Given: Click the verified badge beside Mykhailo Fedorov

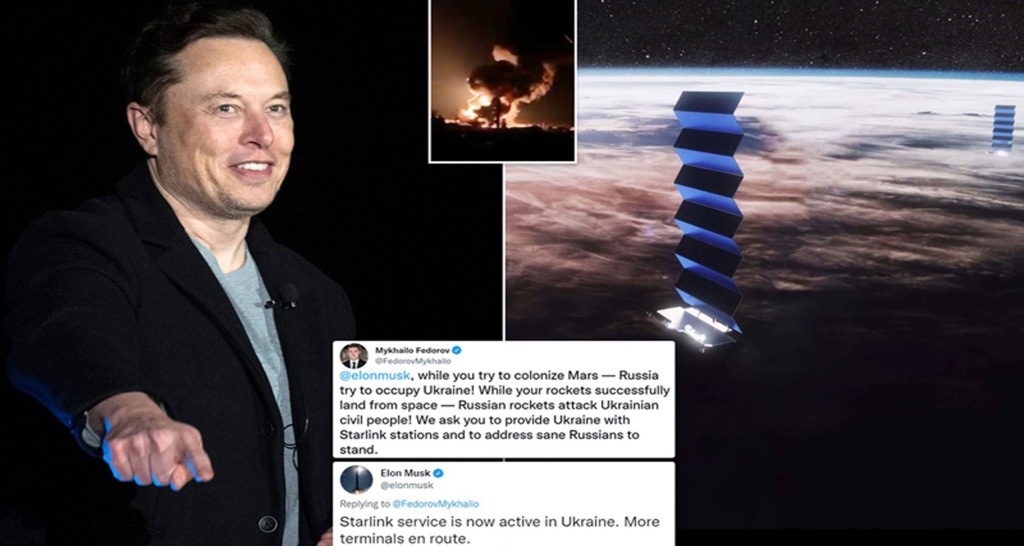Looking at the screenshot, I should pyautogui.click(x=456, y=350).
